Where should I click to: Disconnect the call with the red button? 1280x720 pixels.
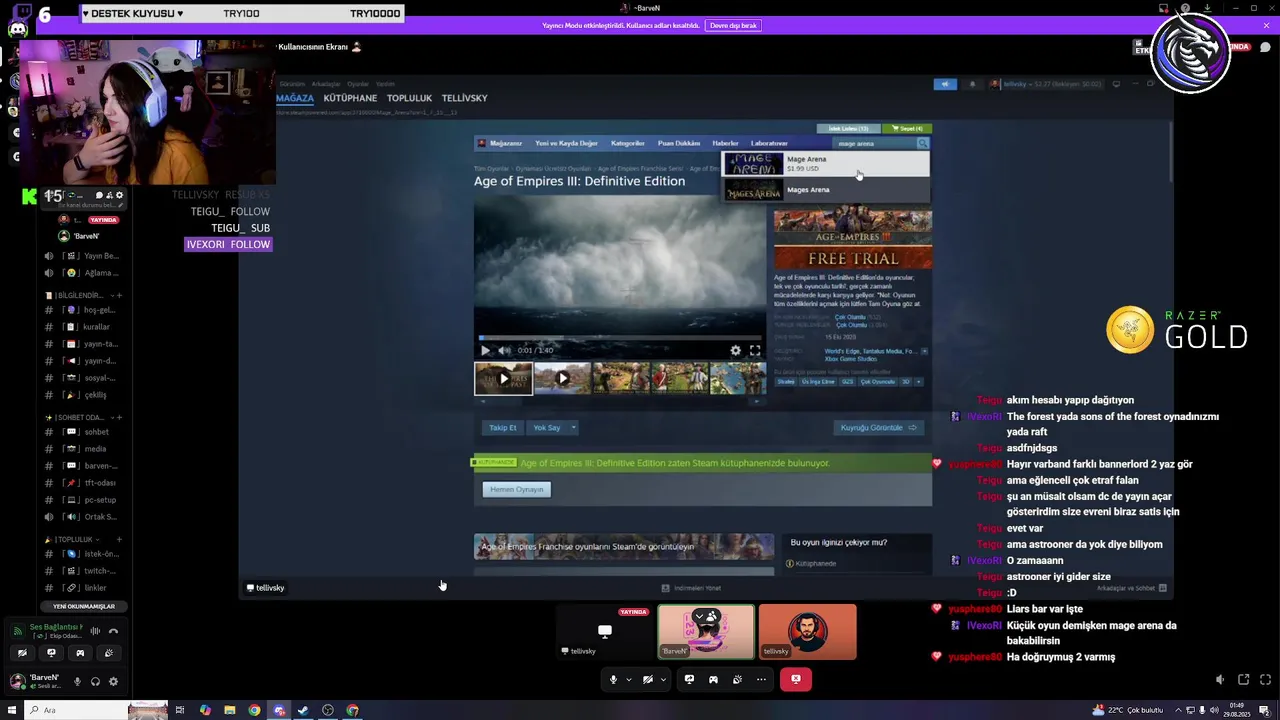(x=796, y=680)
